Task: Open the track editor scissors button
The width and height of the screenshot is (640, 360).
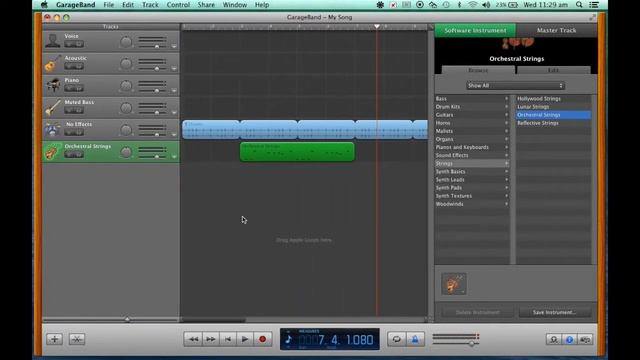Action: [x=77, y=339]
